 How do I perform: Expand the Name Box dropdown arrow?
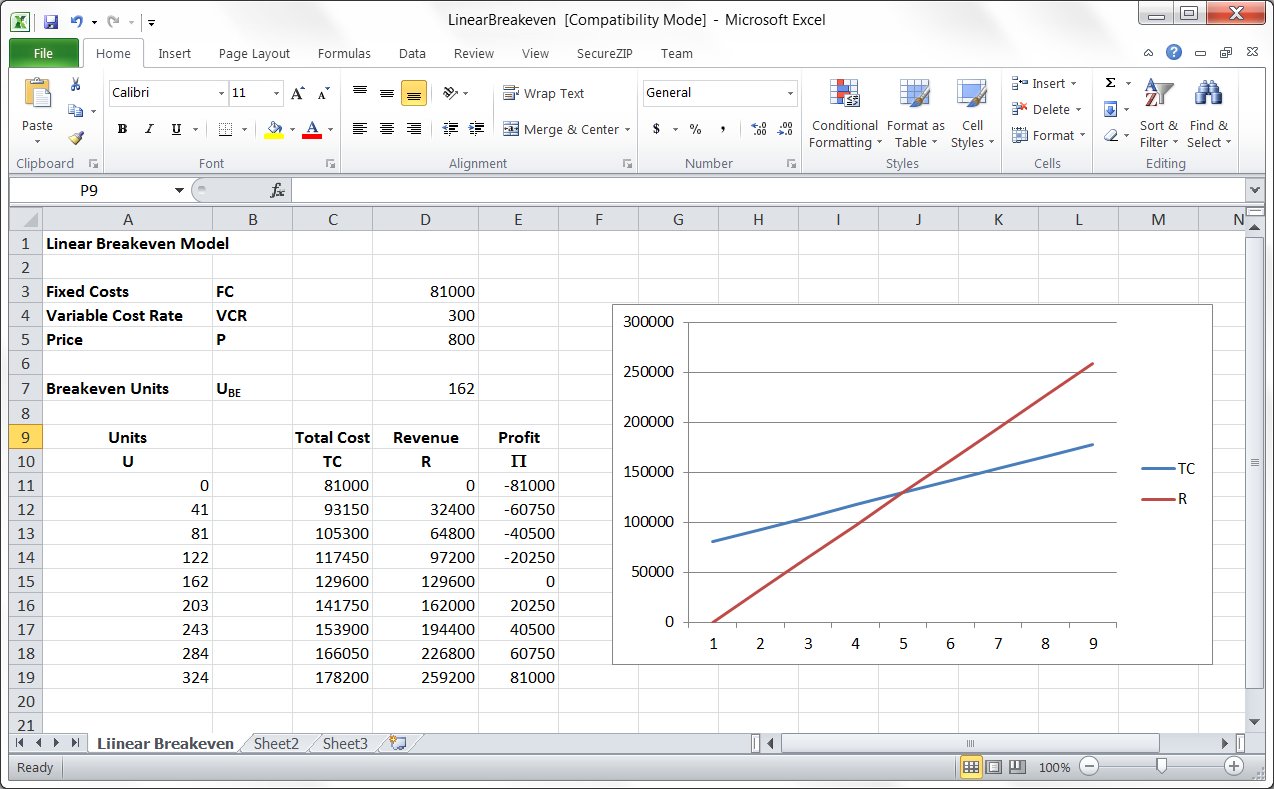point(179,190)
